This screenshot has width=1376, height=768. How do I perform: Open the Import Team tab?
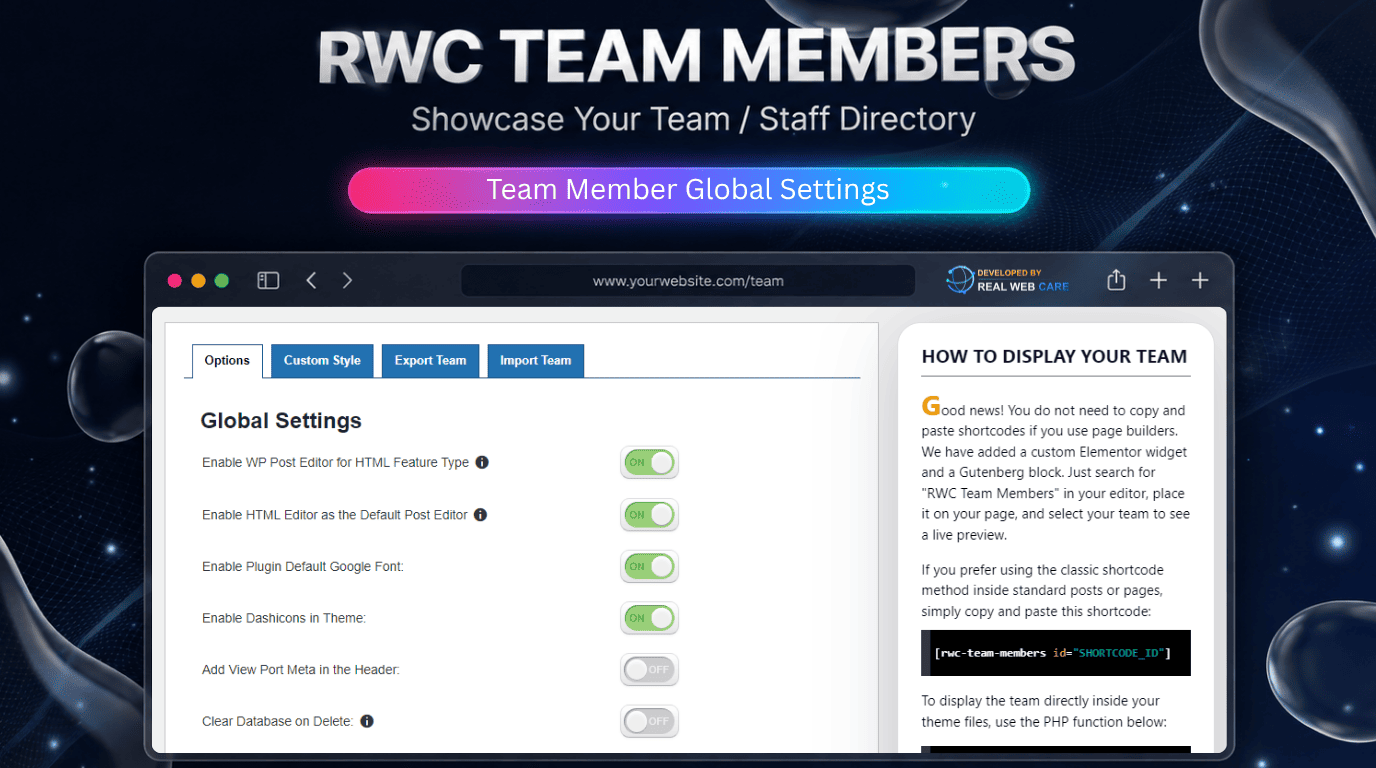tap(535, 361)
